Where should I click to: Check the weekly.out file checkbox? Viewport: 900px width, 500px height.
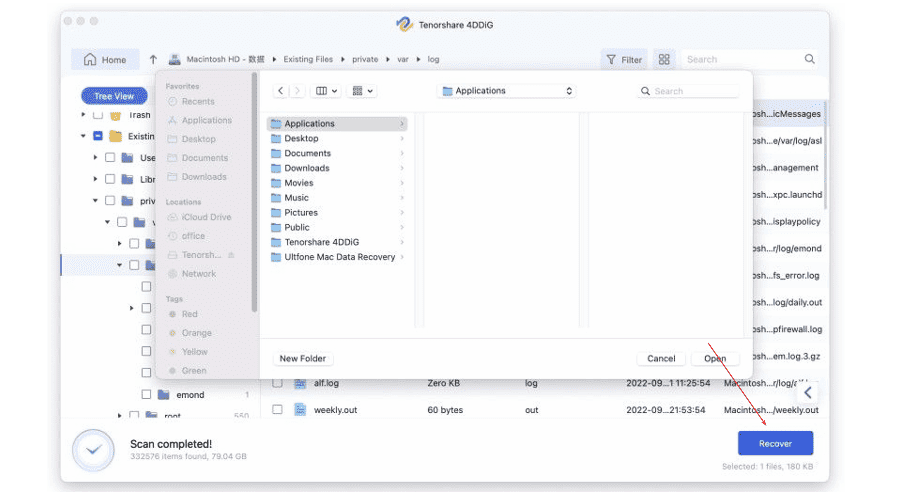[x=277, y=410]
